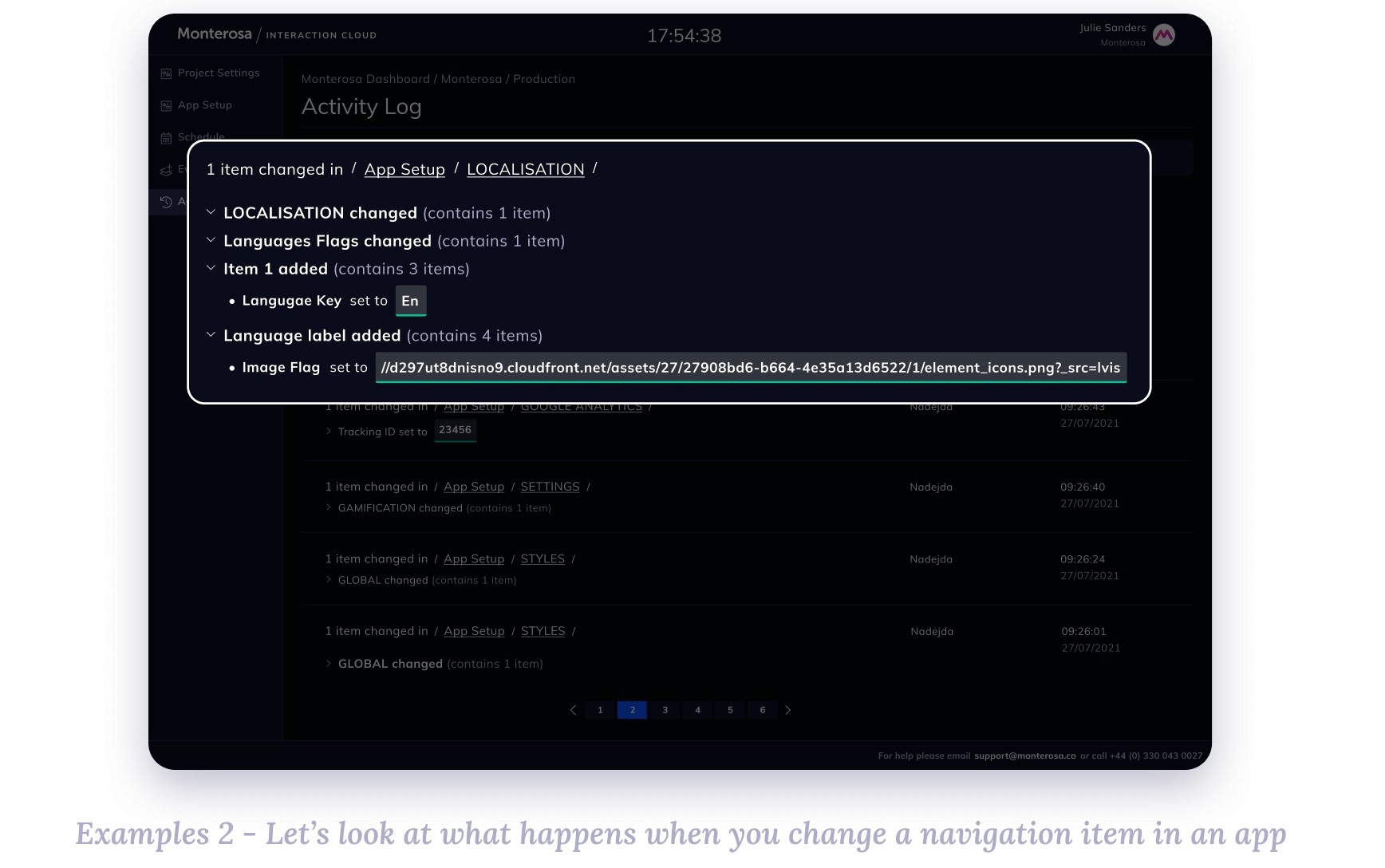The width and height of the screenshot is (1385, 868).
Task: Click Monterosa Dashboard breadcrumb
Action: pyautogui.click(x=365, y=79)
